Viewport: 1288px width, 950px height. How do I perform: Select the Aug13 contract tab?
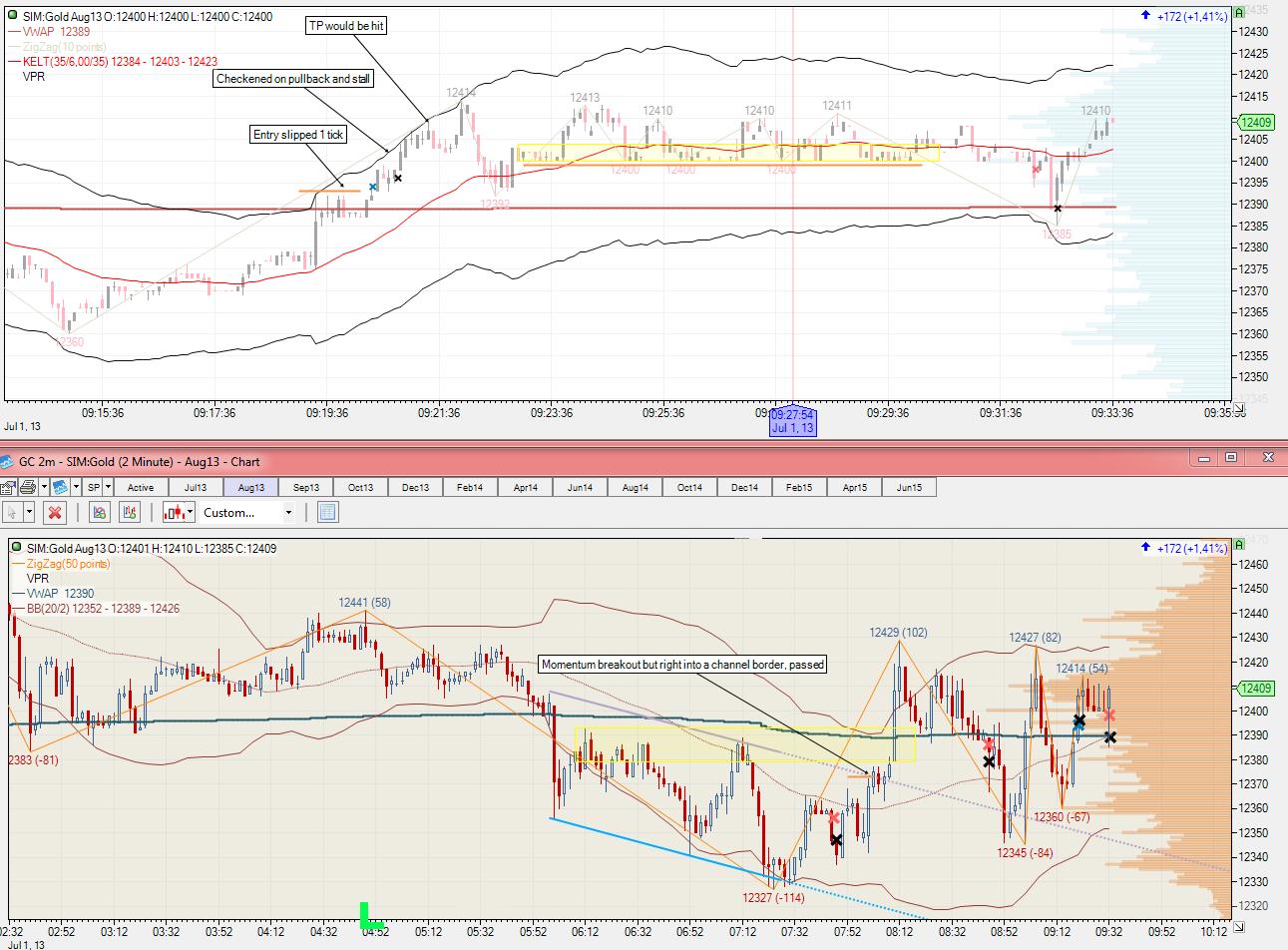point(250,487)
